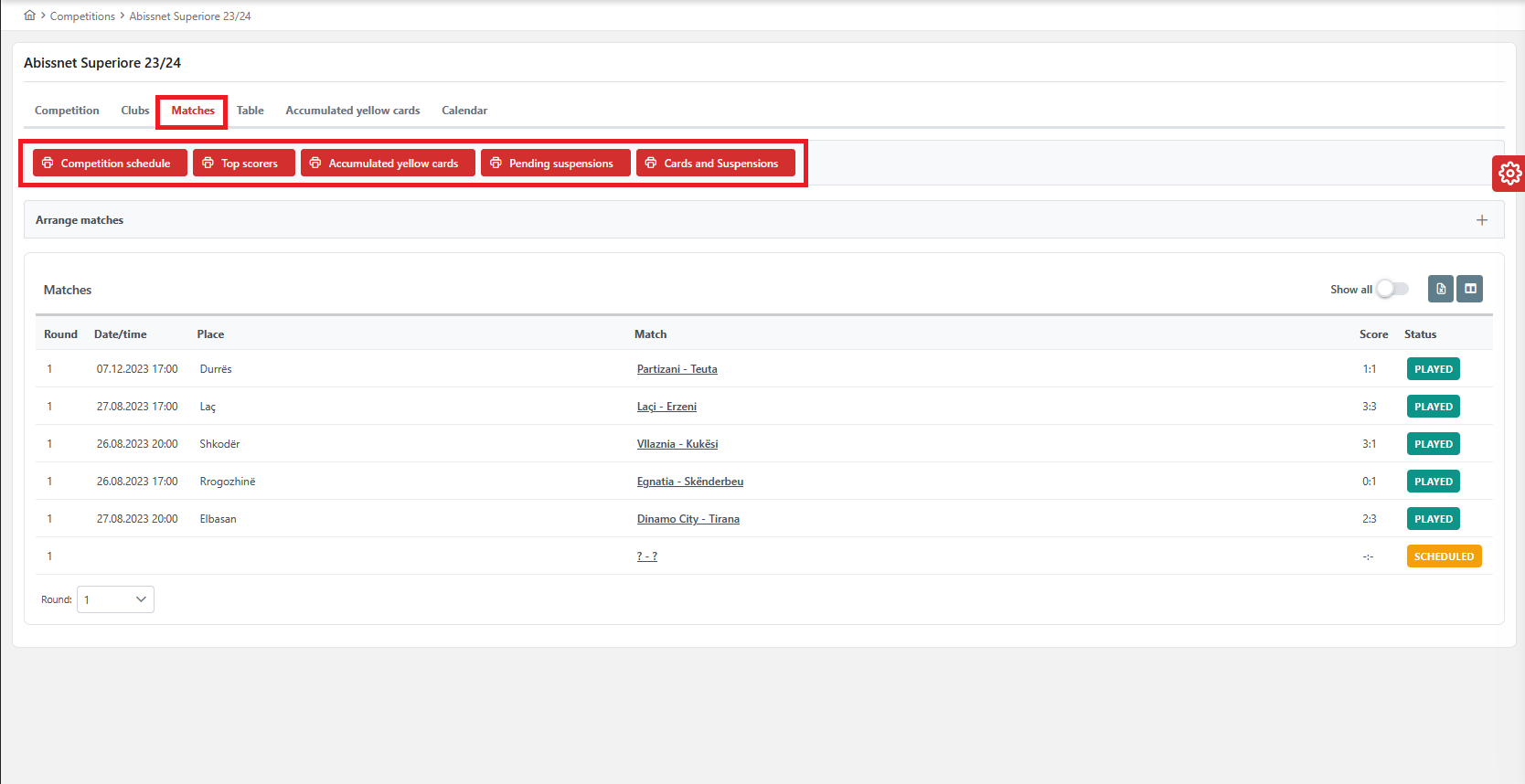The image size is (1525, 784).
Task: Open the Clubs tab
Action: (x=135, y=111)
